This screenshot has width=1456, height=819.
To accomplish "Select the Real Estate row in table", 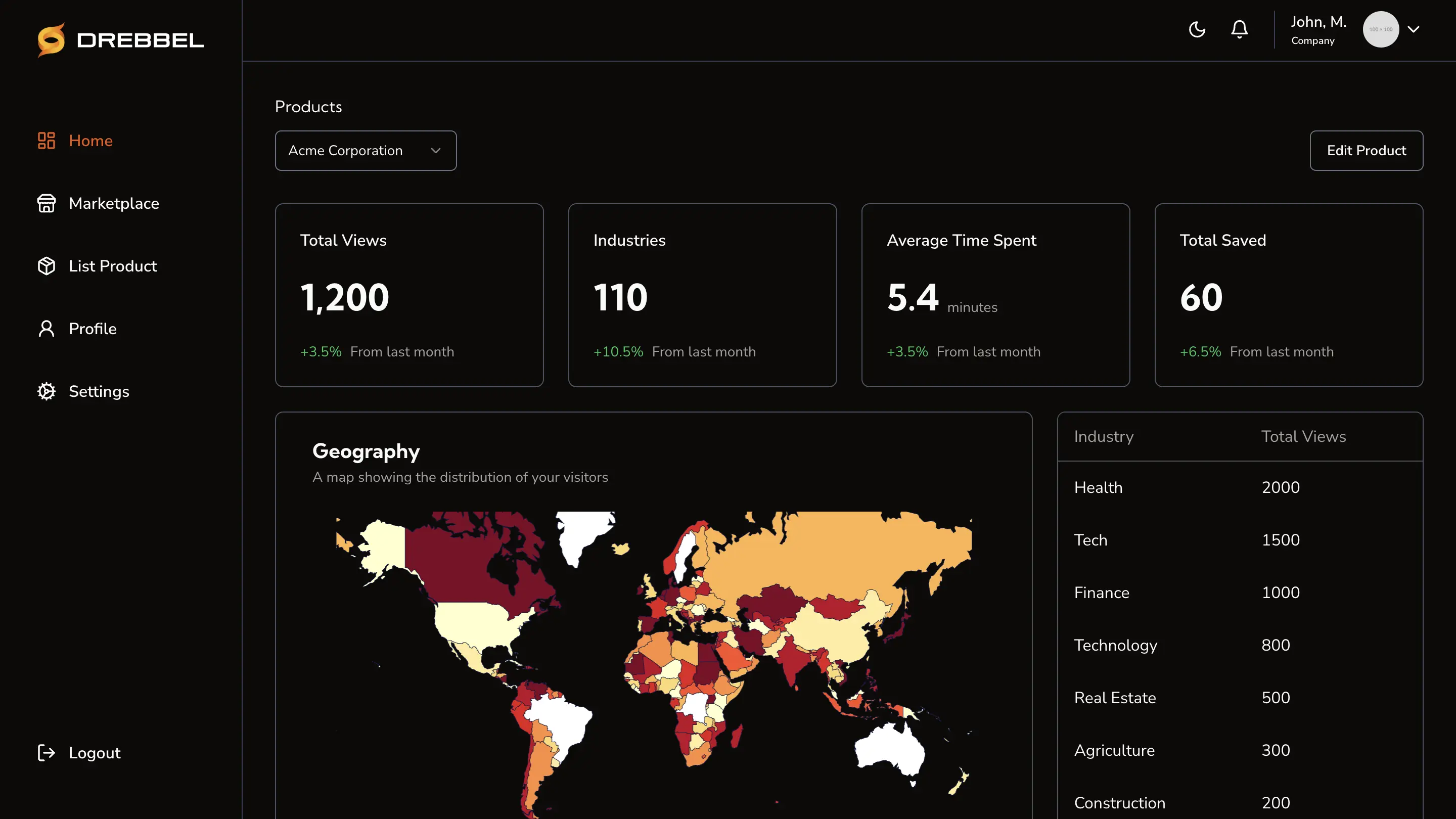I will [1240, 698].
